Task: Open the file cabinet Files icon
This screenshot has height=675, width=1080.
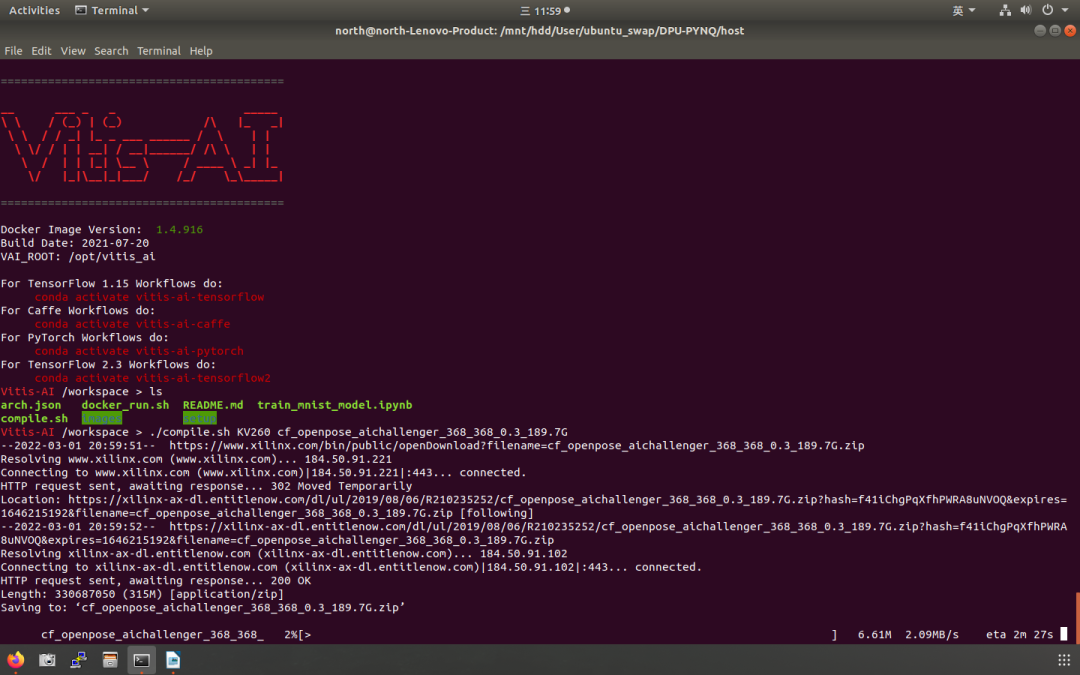Action: coord(110,660)
